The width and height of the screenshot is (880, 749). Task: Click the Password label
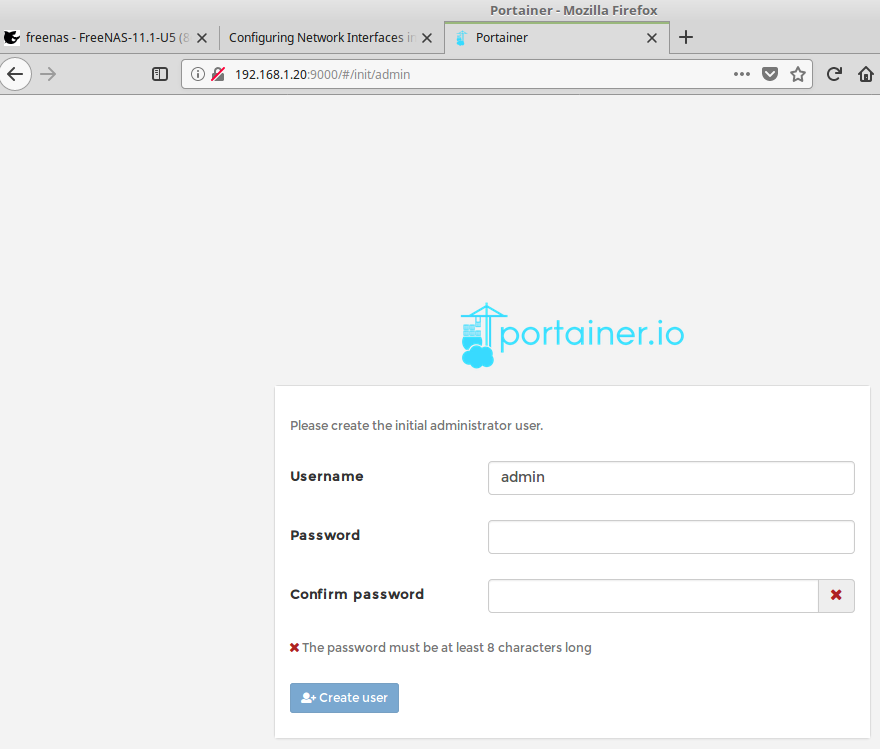(x=325, y=535)
